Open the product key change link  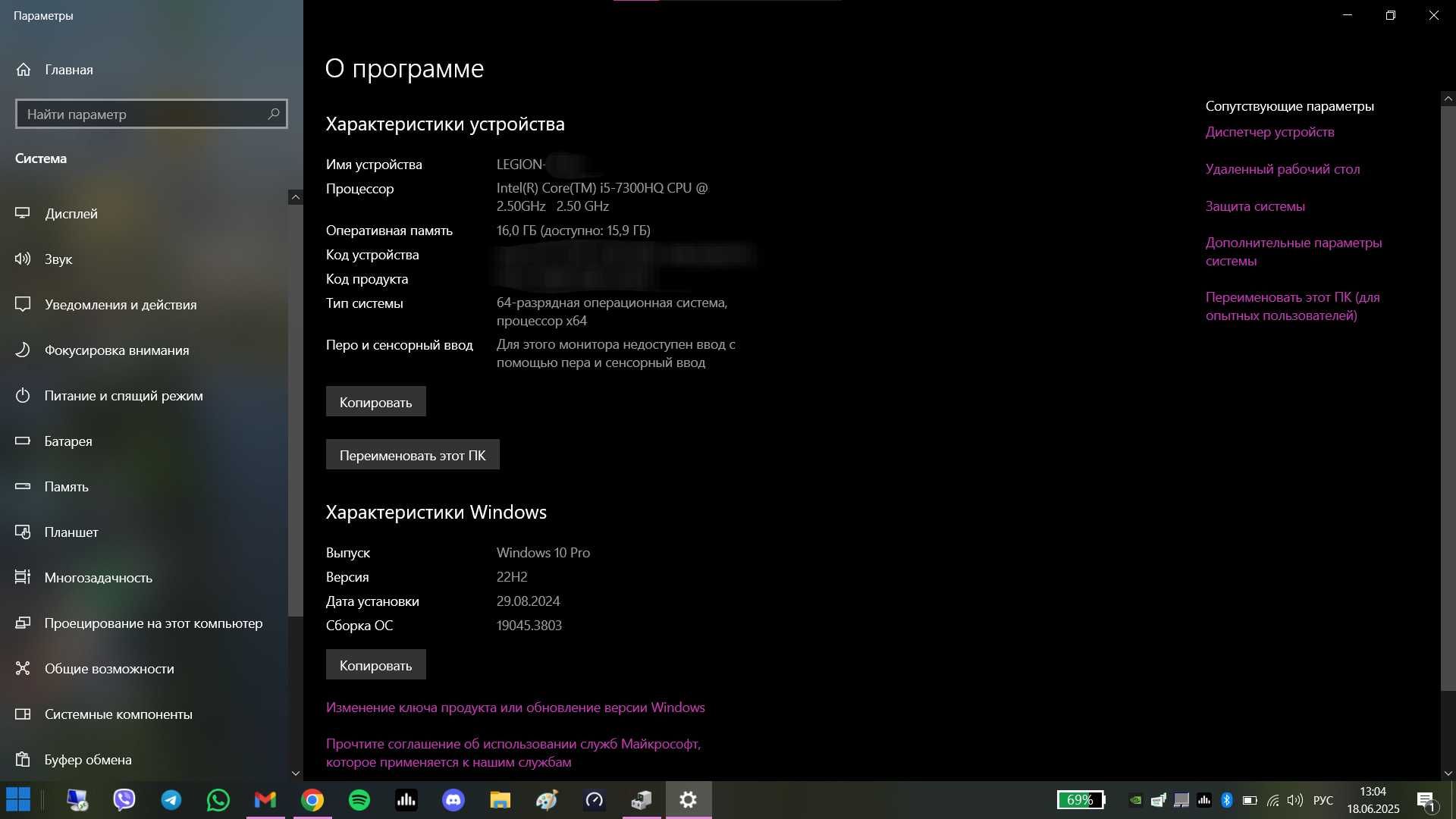click(x=516, y=708)
